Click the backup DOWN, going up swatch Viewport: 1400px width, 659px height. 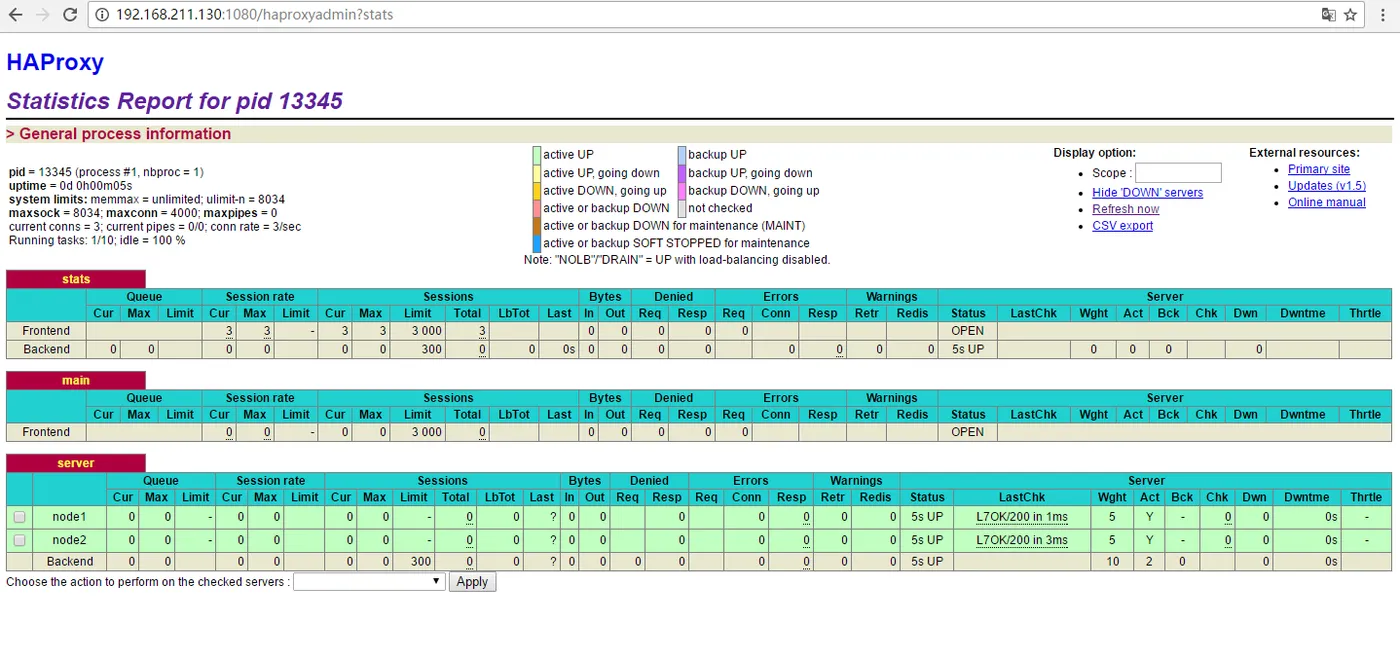click(681, 190)
